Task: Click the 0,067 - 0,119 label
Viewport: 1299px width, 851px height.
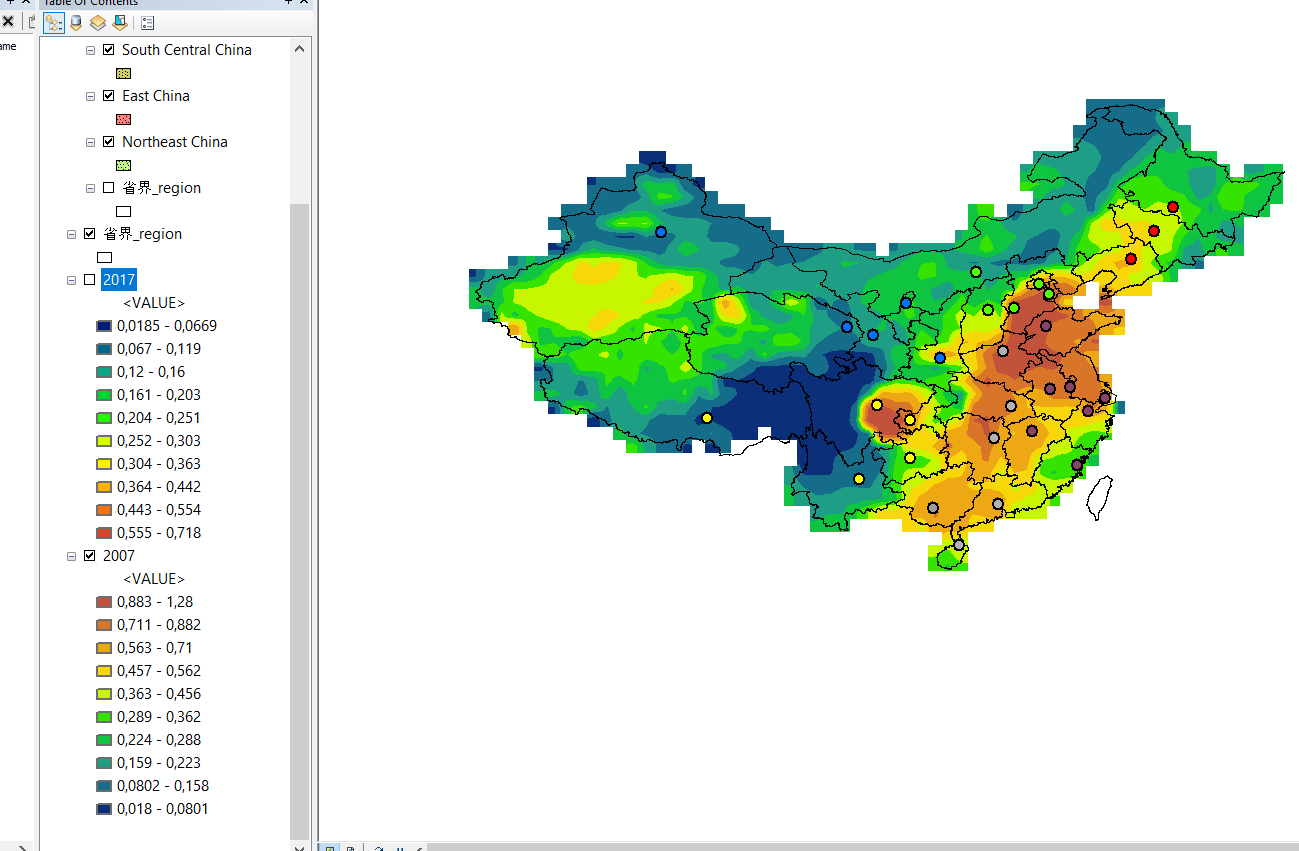Action: point(159,348)
